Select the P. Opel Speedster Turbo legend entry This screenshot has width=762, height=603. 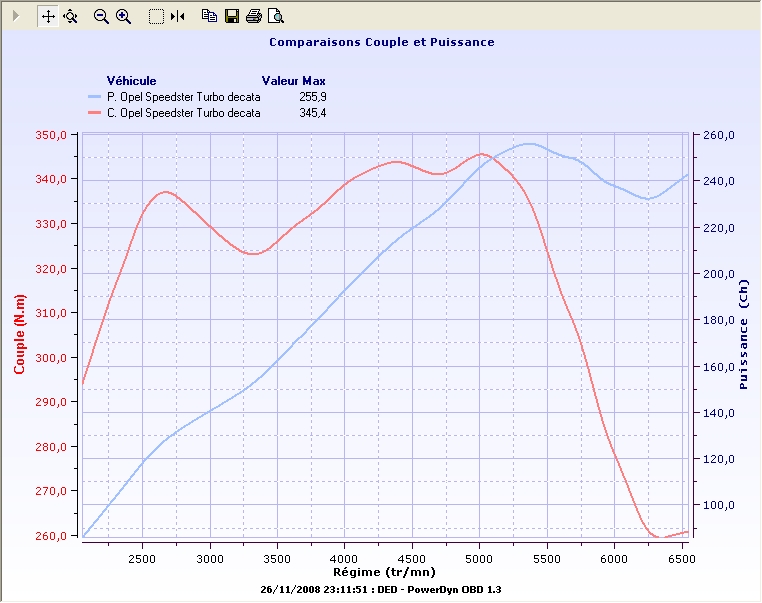183,97
